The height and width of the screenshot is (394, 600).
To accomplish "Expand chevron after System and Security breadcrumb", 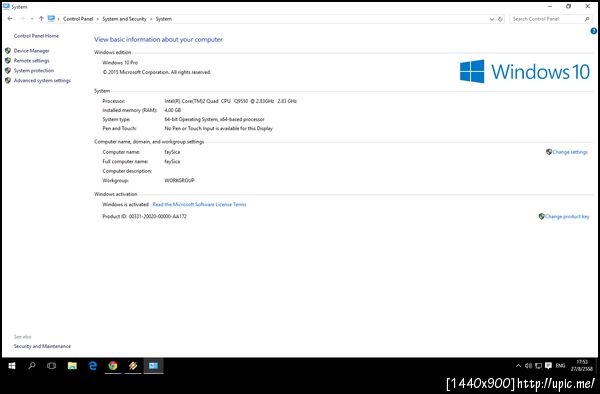I will click(151, 19).
